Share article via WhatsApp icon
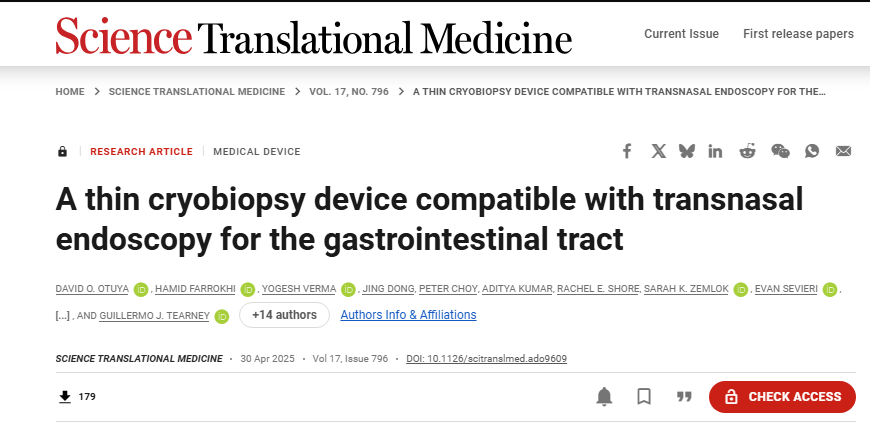 point(812,151)
